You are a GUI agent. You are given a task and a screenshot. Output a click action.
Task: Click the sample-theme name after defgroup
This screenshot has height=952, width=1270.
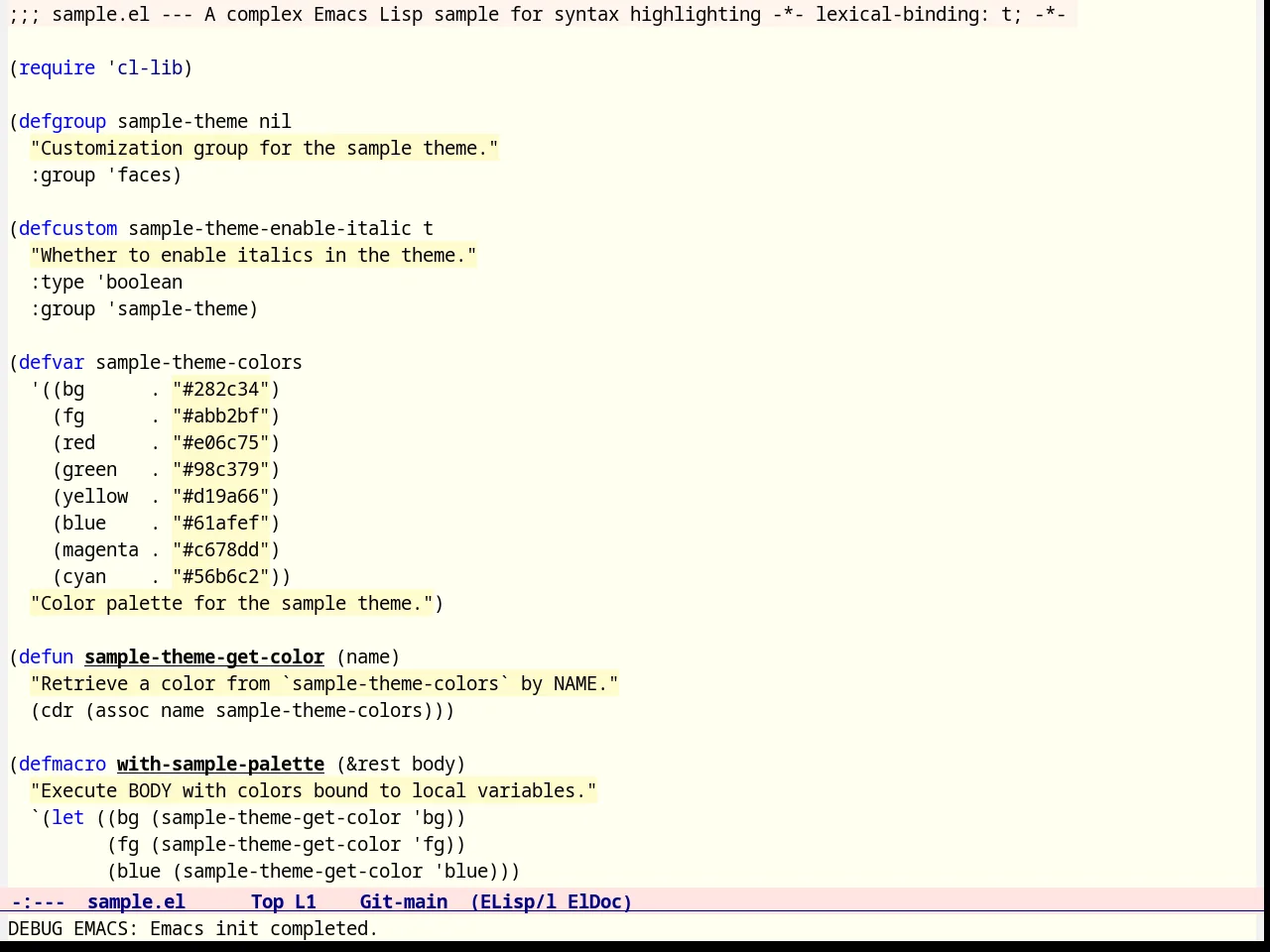[183, 121]
